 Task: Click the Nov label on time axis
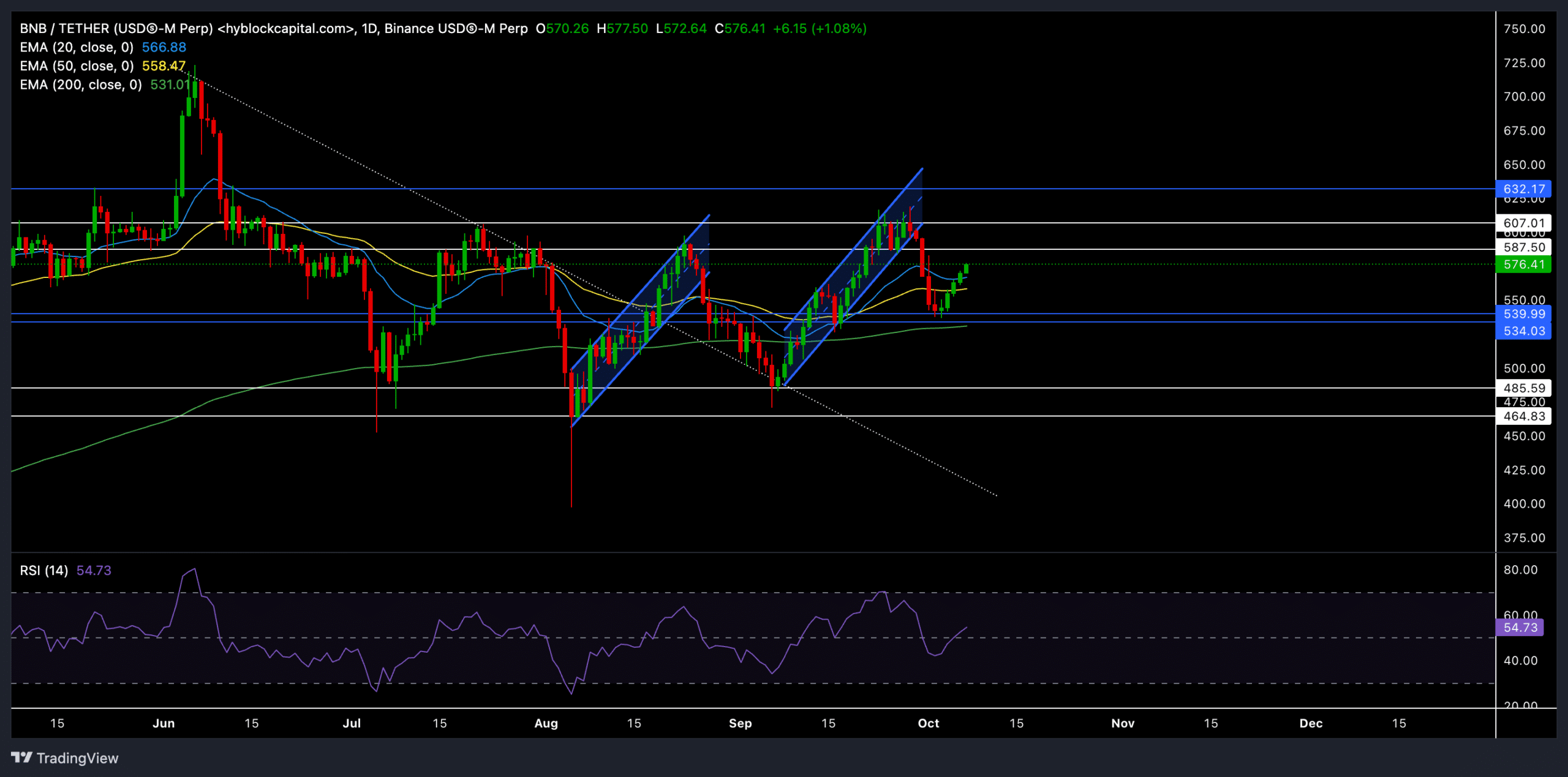click(1123, 723)
